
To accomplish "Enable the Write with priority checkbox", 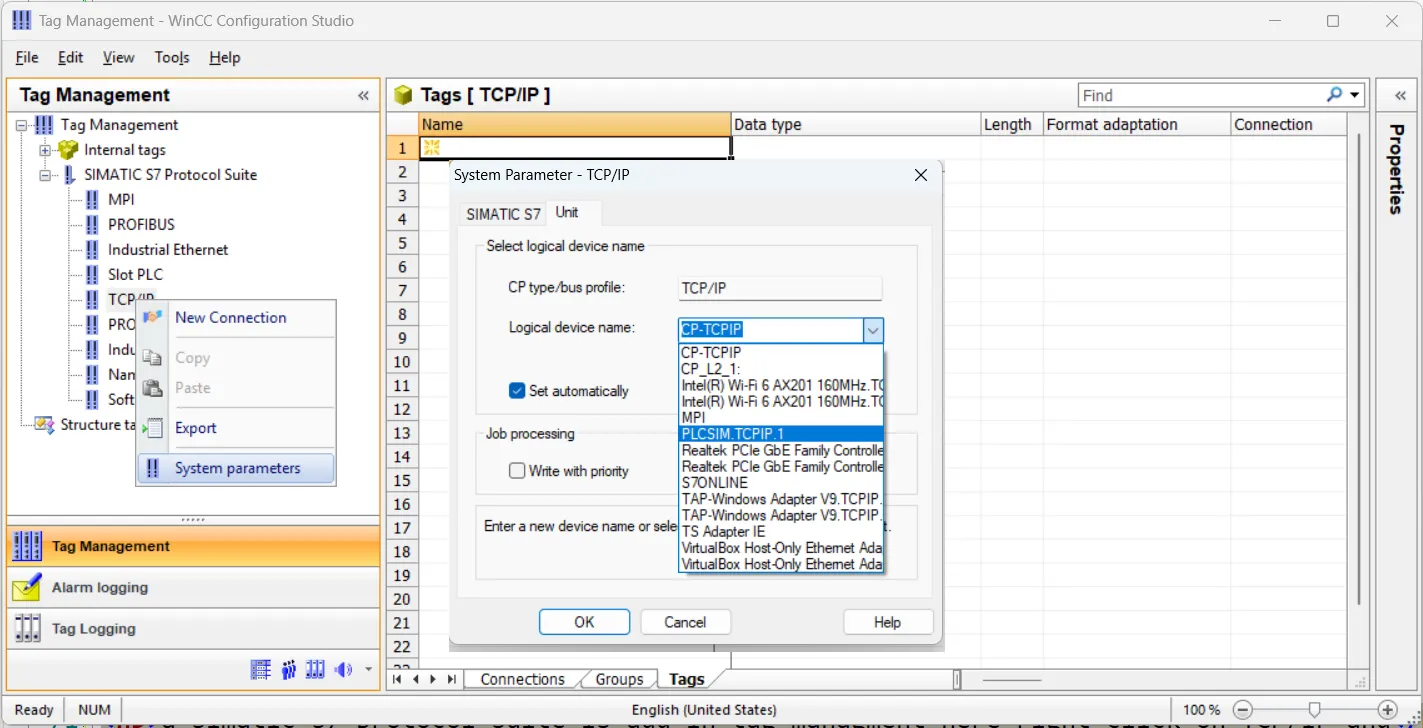I will (517, 471).
